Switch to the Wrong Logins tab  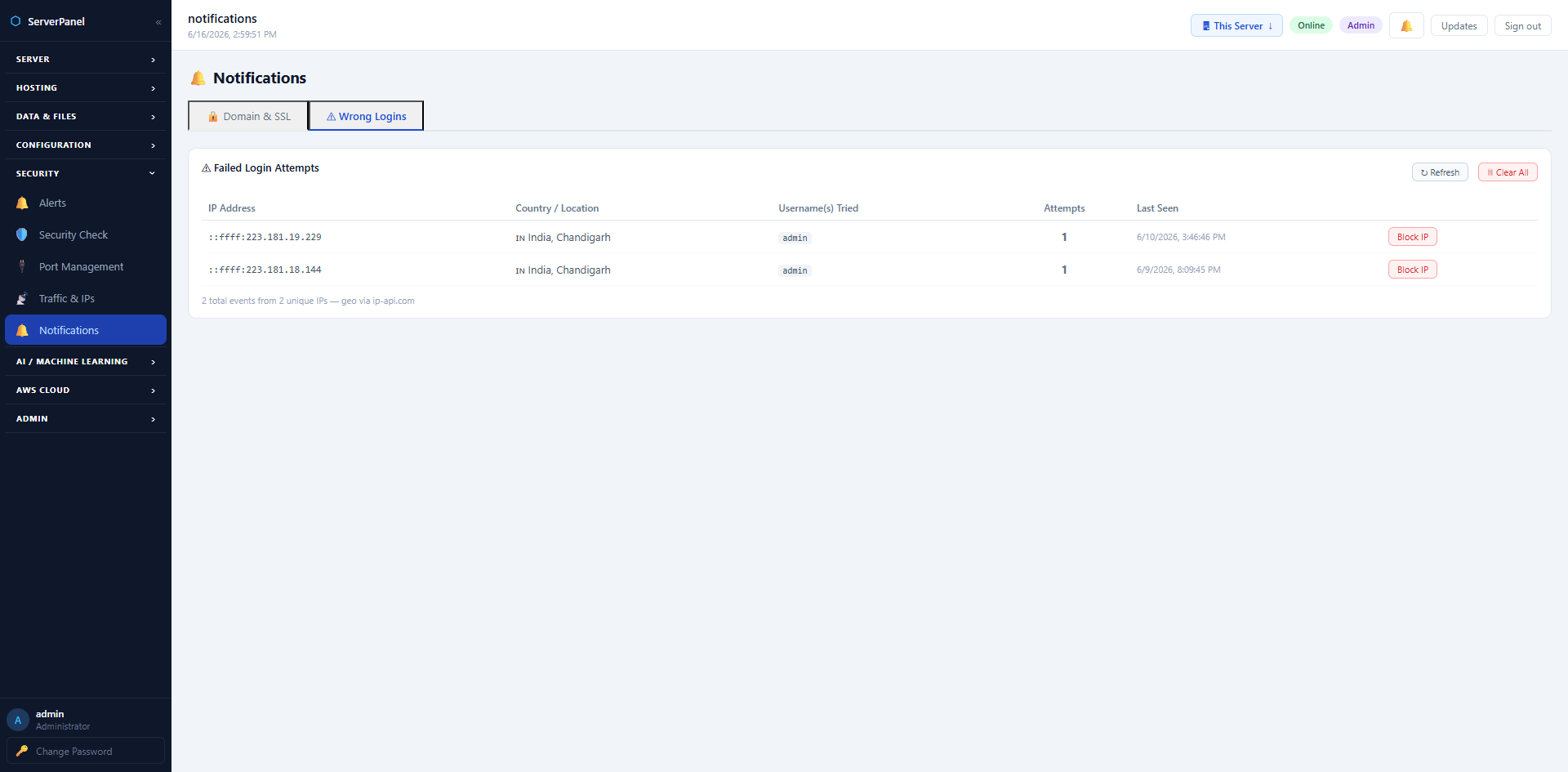click(x=366, y=116)
